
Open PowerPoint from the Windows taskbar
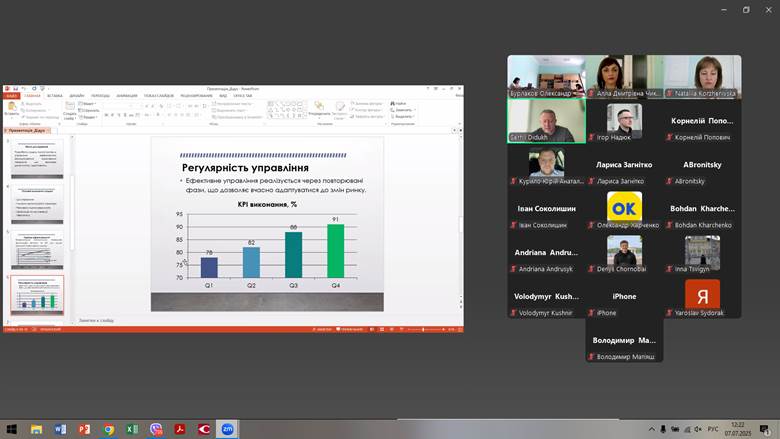pos(84,429)
